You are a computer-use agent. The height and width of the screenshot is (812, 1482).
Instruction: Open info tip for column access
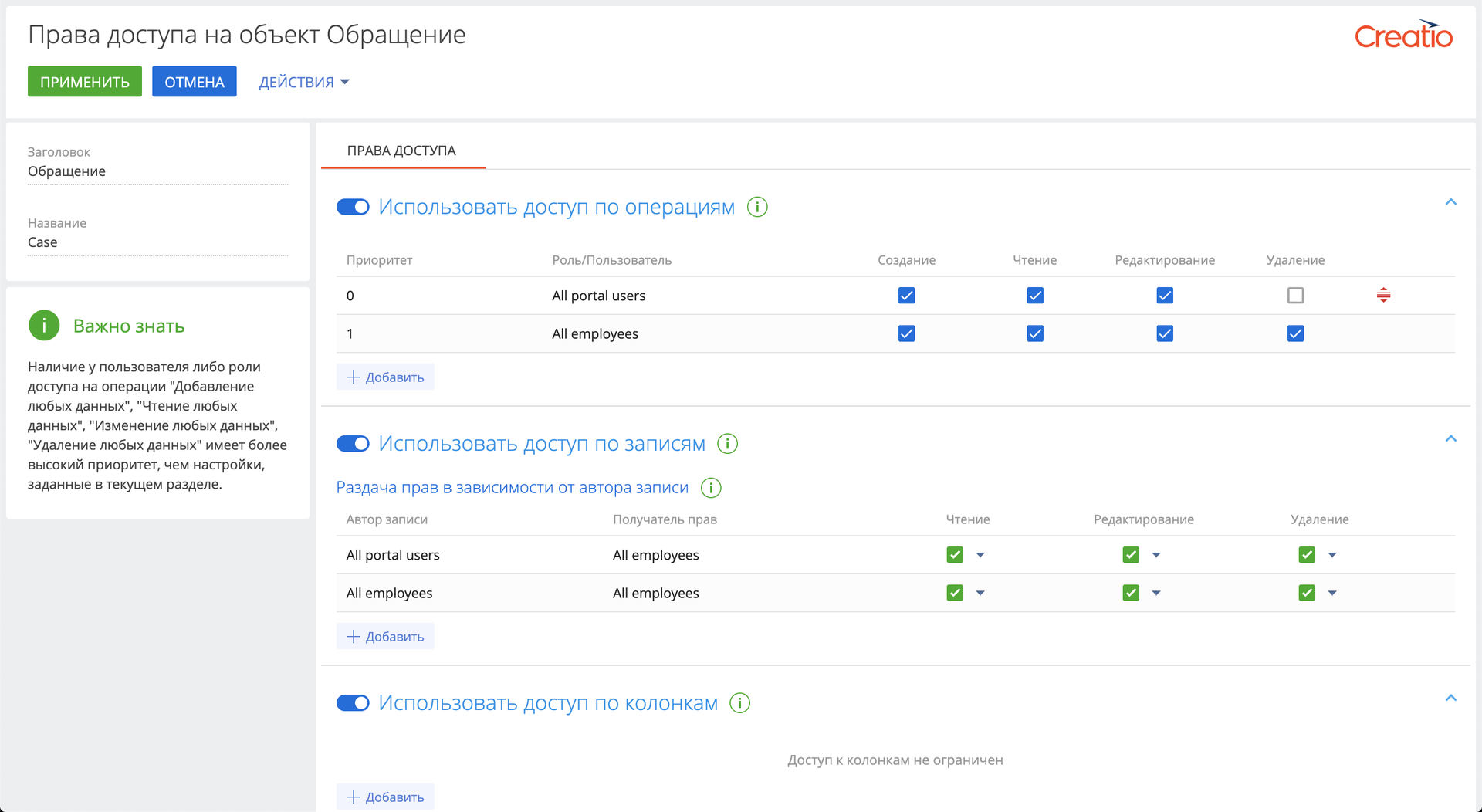[x=739, y=703]
